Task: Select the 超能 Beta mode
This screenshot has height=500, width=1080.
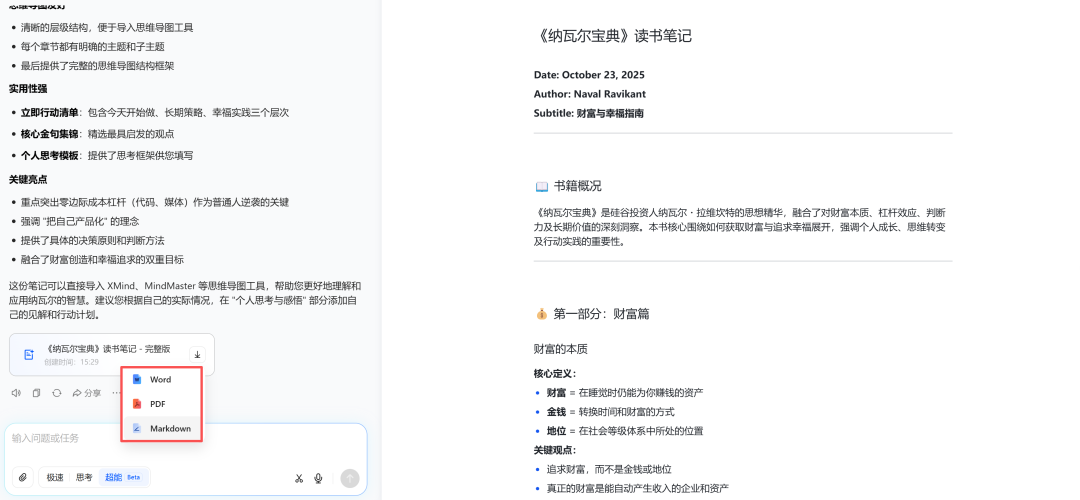Action: tap(123, 477)
